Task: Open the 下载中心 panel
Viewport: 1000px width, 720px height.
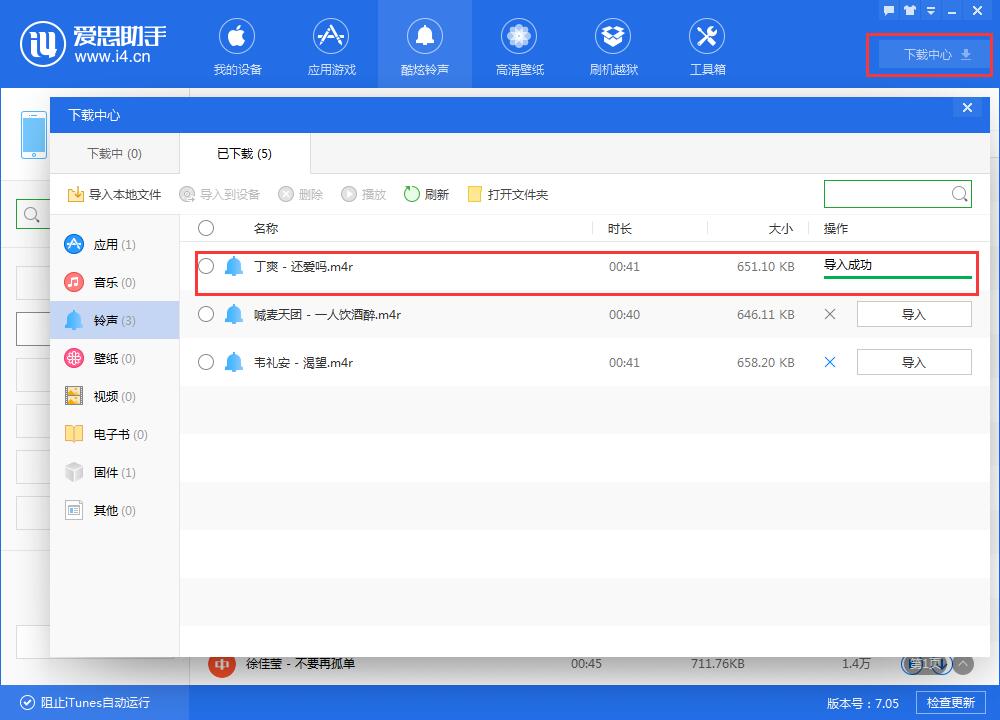Action: click(x=929, y=55)
